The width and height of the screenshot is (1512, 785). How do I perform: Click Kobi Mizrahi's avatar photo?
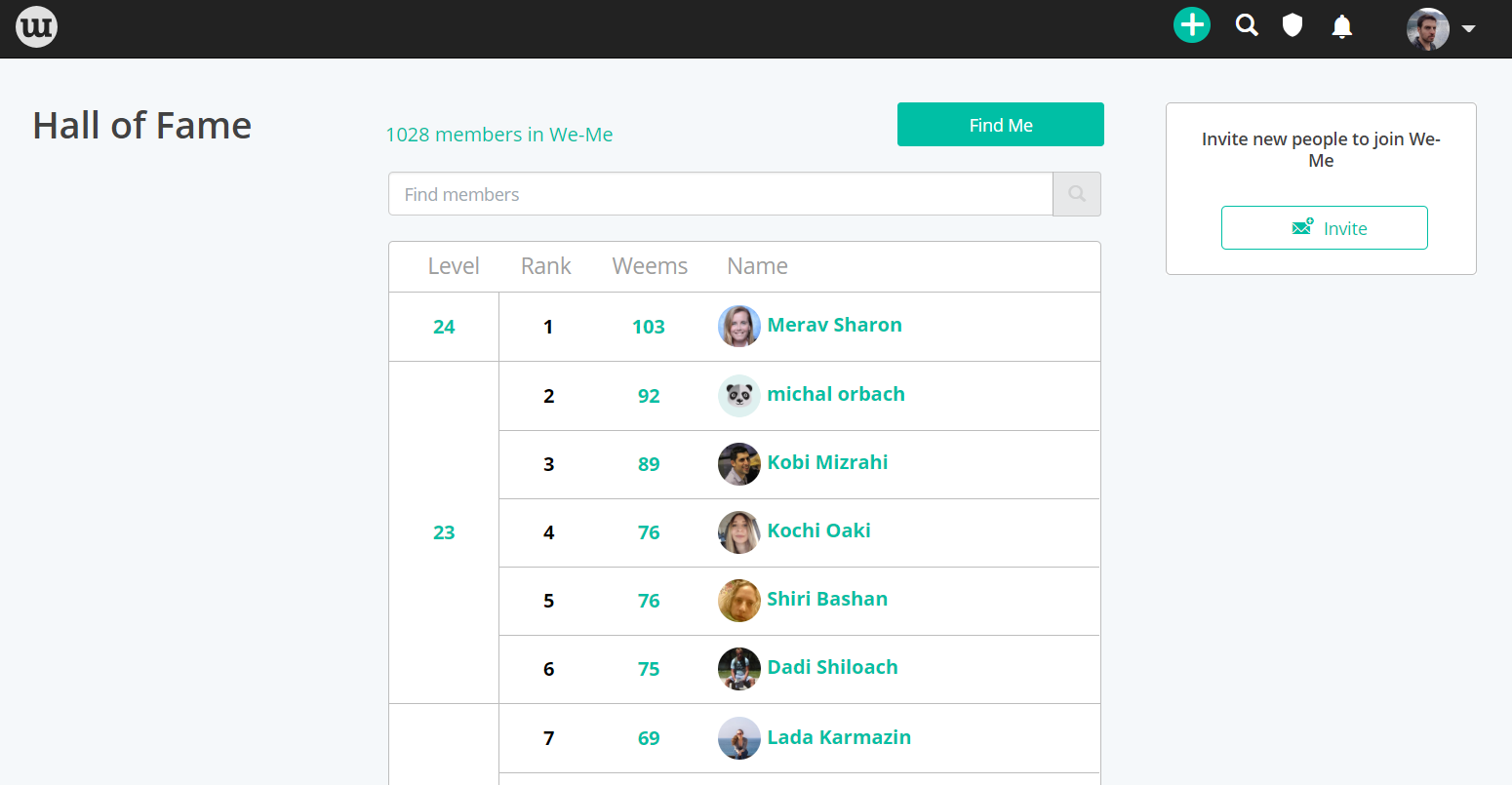click(739, 463)
